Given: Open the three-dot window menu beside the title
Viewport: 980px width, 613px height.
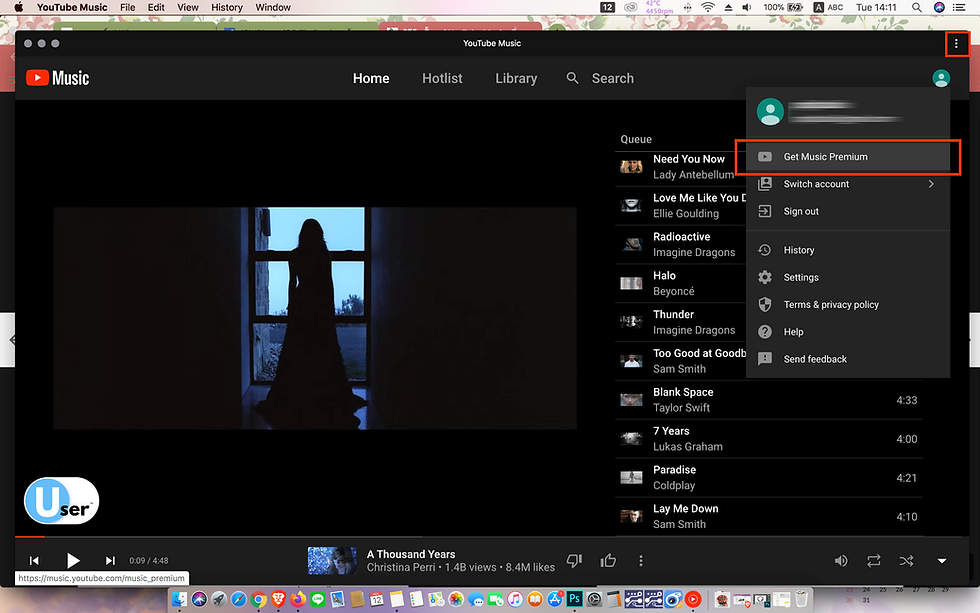Looking at the screenshot, I should pos(956,43).
